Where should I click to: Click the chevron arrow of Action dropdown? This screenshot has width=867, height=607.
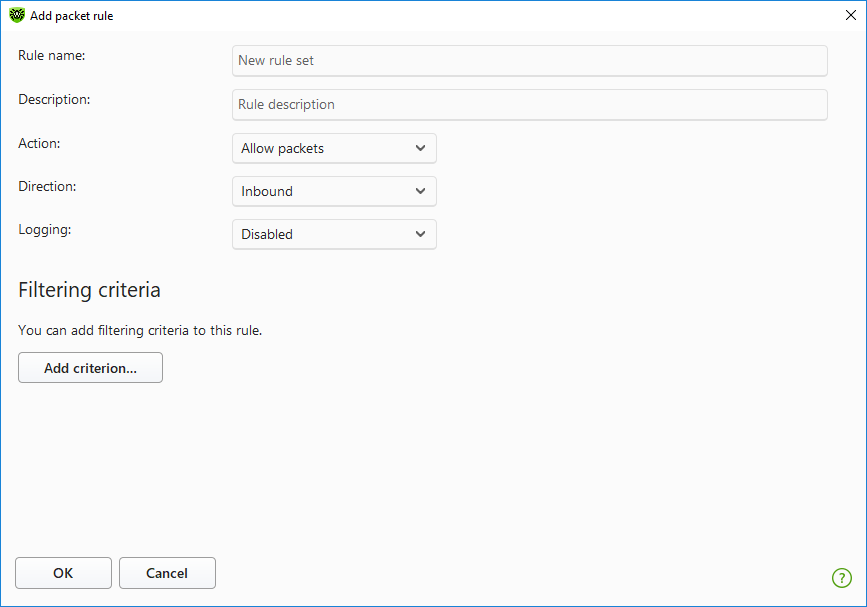pos(420,148)
